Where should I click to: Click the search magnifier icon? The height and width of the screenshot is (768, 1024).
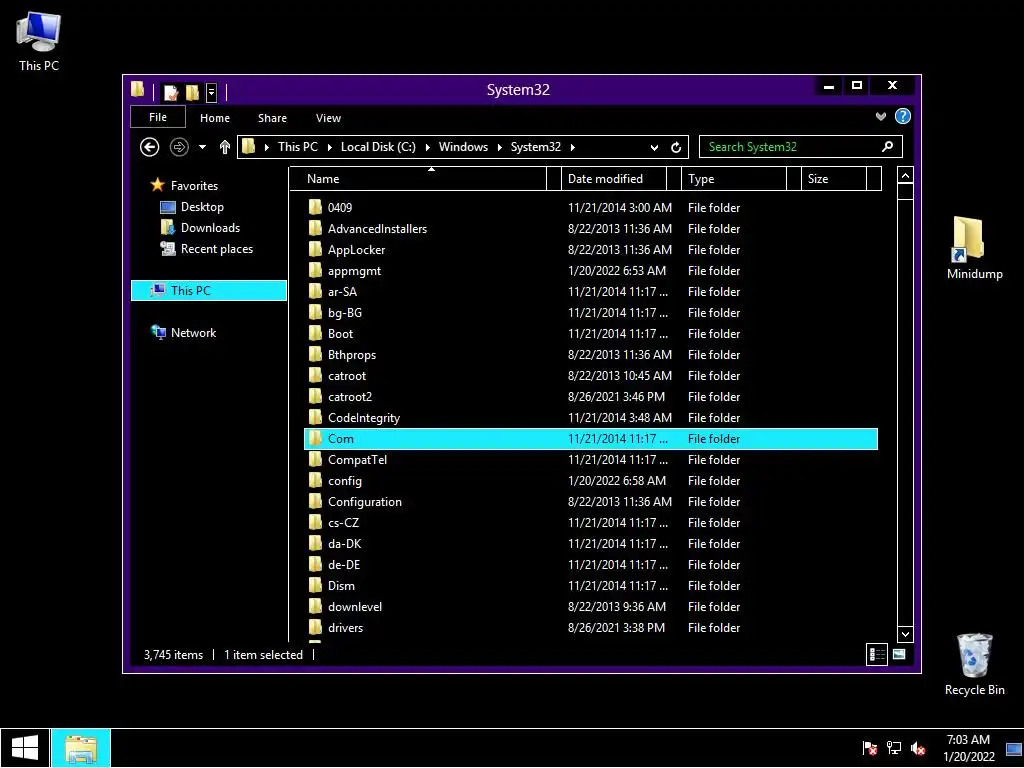pos(888,147)
